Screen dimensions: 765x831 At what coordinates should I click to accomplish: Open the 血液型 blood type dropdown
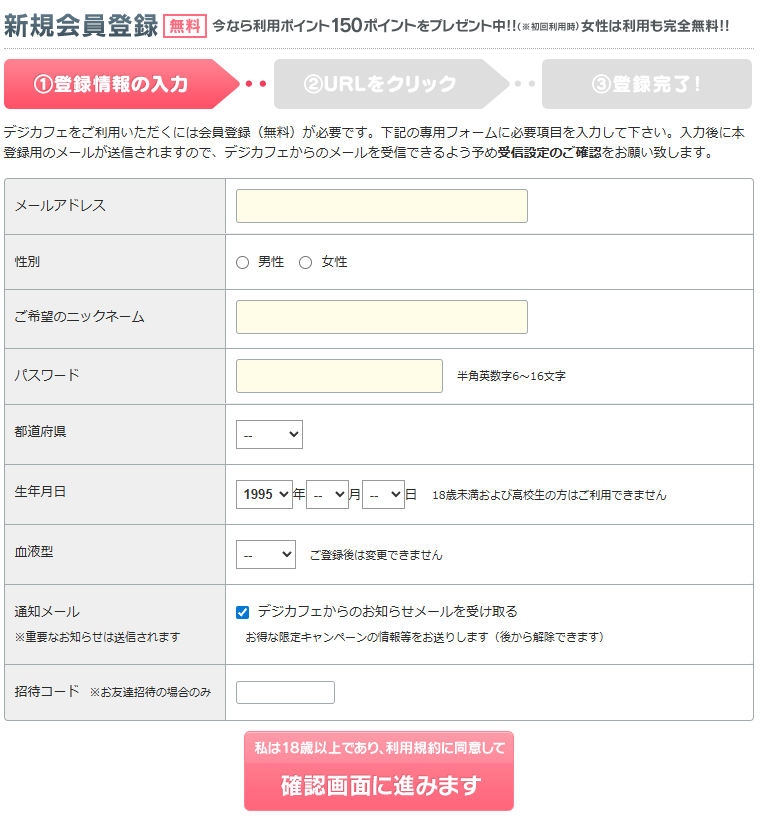[x=266, y=554]
